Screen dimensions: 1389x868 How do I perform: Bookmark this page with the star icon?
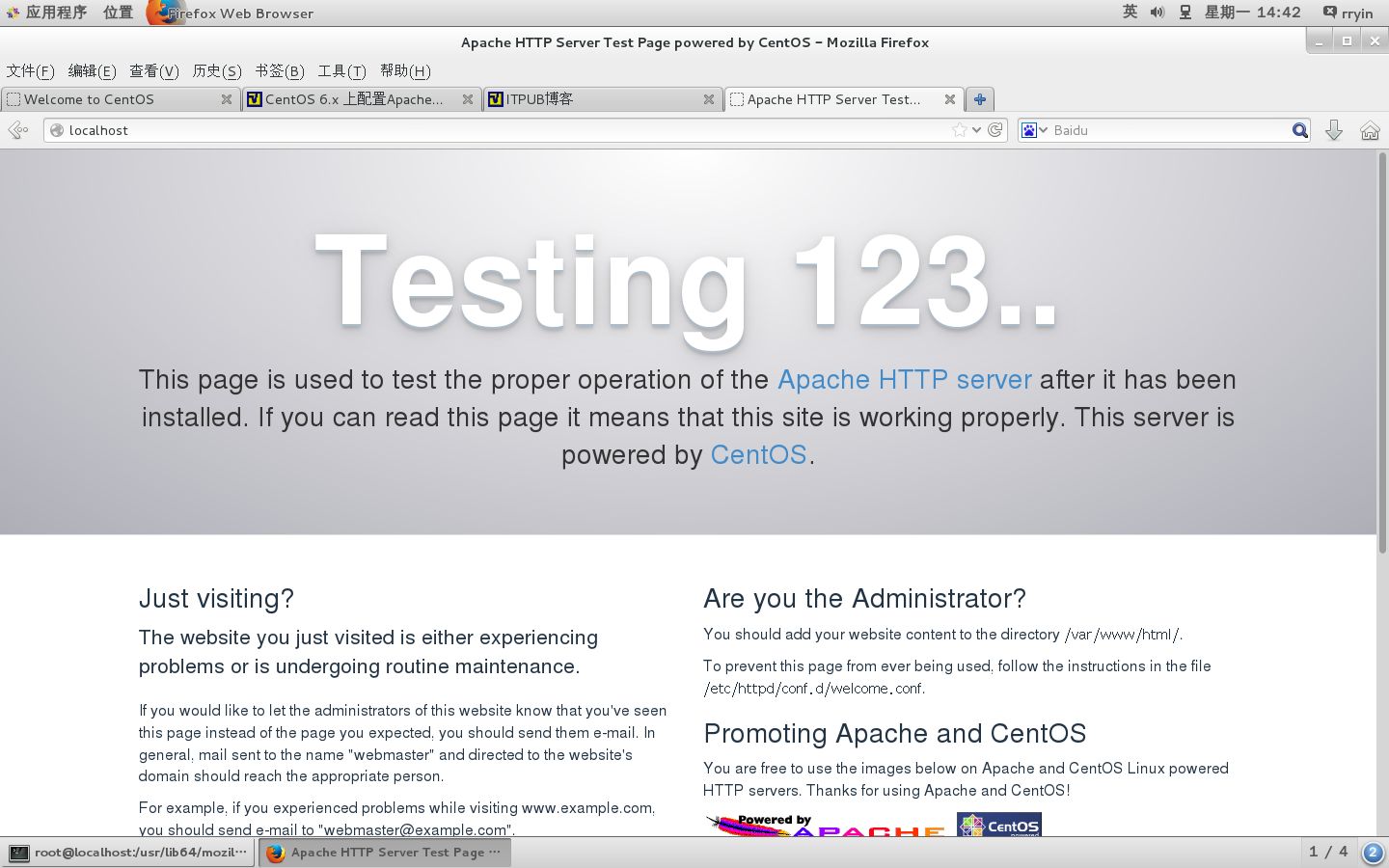[x=959, y=130]
